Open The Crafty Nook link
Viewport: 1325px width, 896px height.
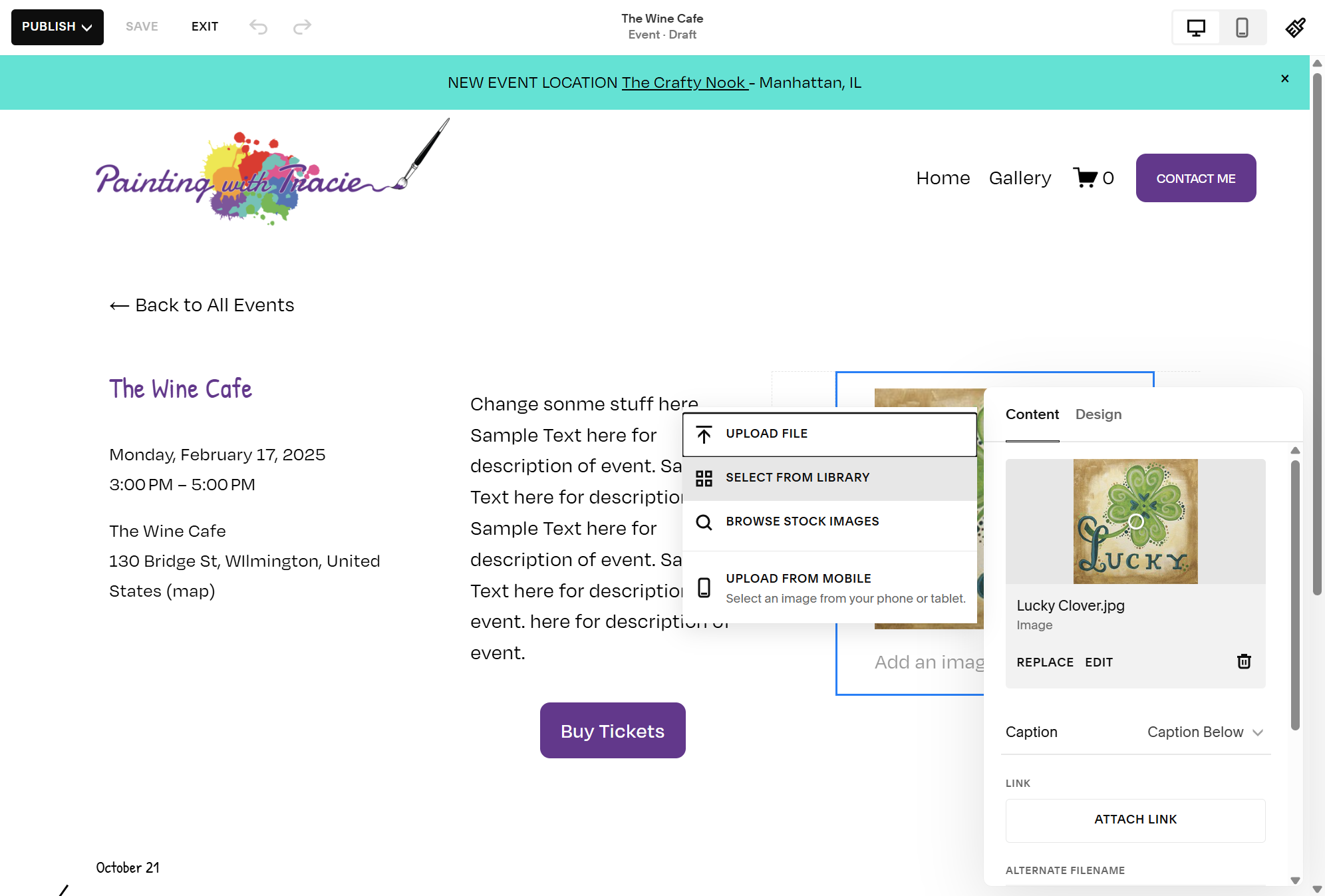pos(684,82)
